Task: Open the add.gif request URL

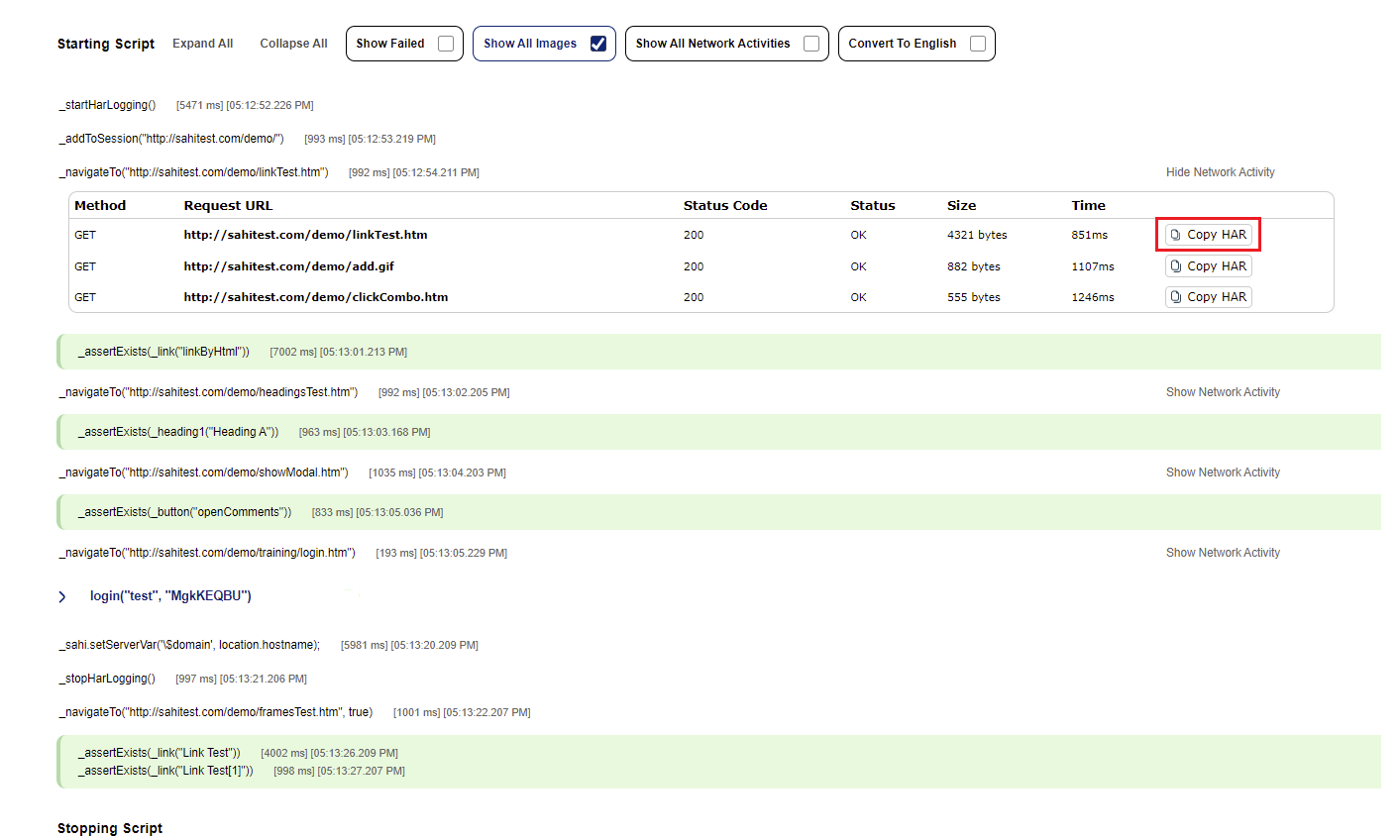Action: pyautogui.click(x=288, y=266)
